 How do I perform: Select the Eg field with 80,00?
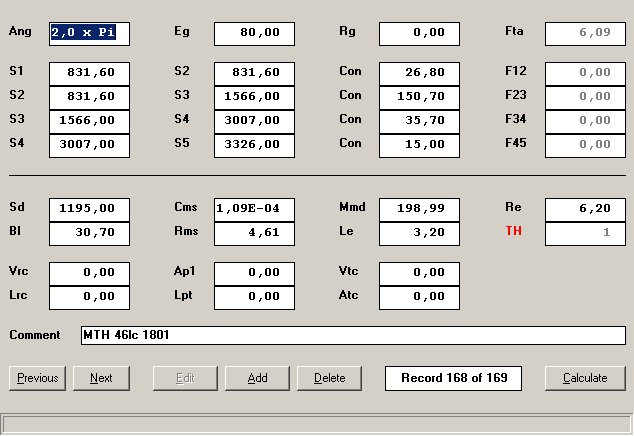254,34
